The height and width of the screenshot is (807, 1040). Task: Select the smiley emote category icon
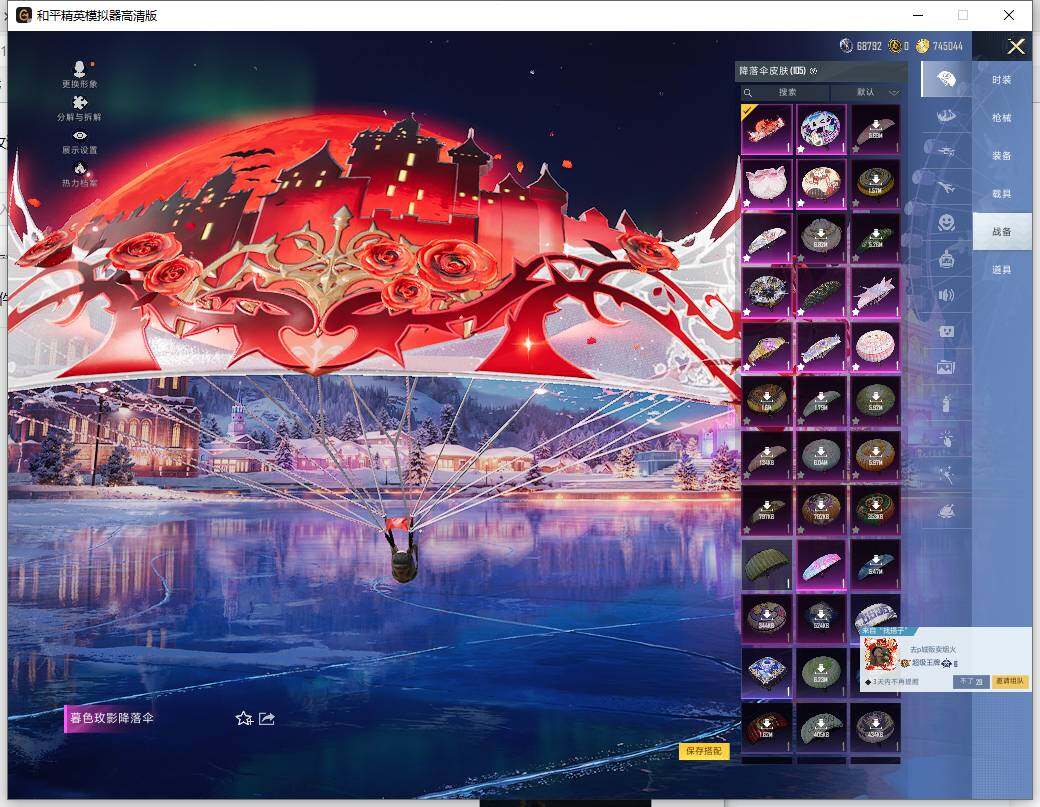[x=946, y=222]
